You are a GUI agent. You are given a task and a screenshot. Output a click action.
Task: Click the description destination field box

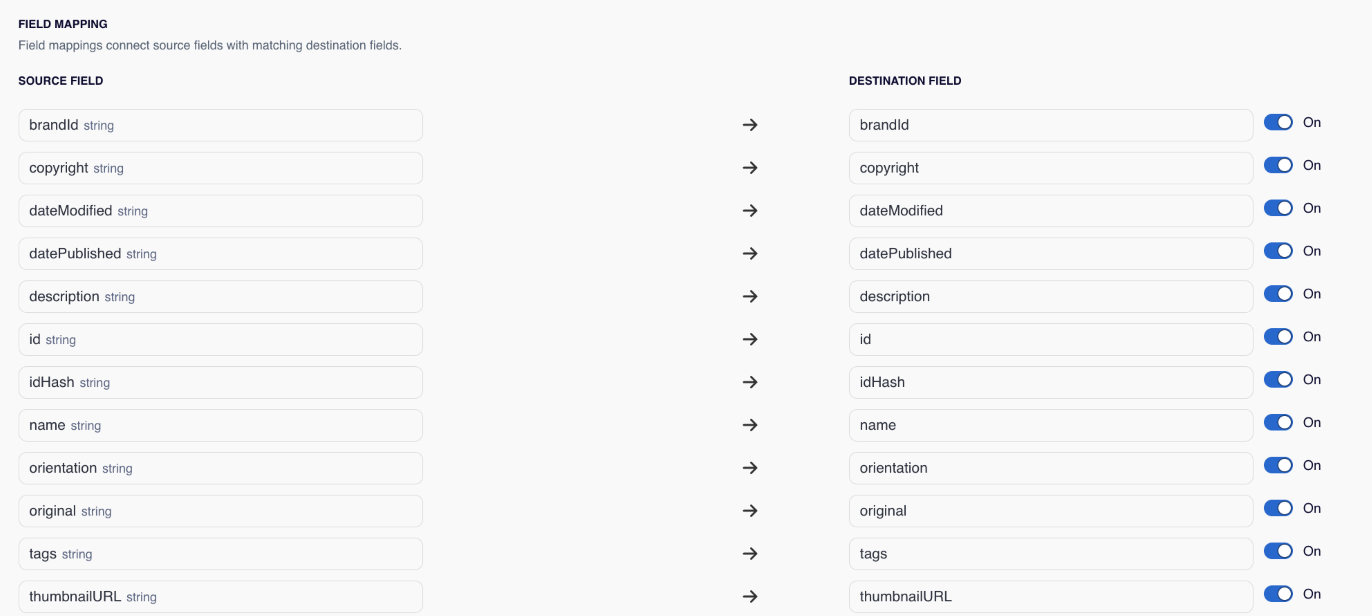click(x=1051, y=296)
